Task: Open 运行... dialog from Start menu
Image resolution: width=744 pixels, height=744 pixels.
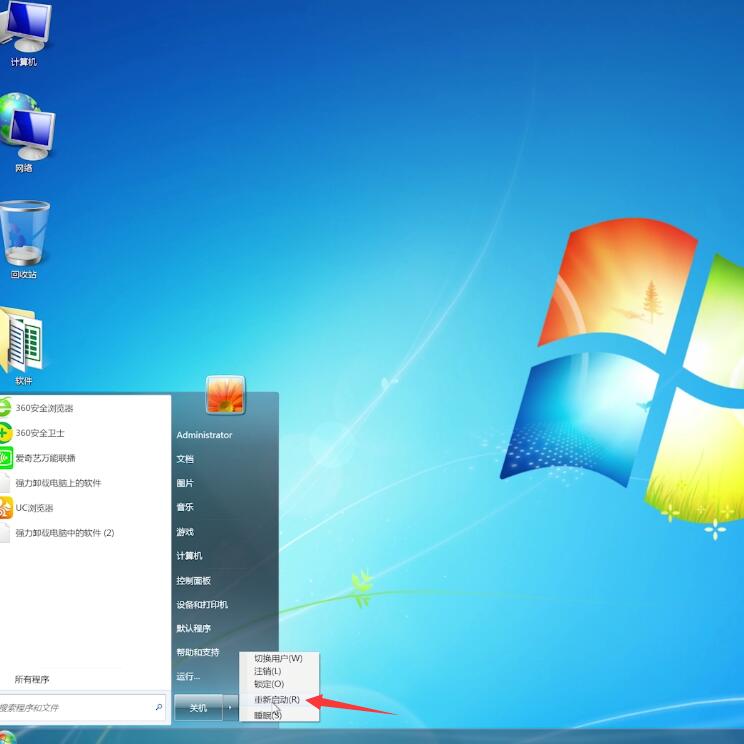Action: pyautogui.click(x=188, y=677)
